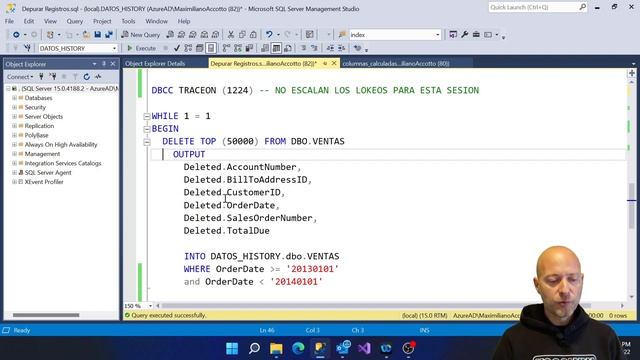
Task: Click the Undo arrow icon
Action: tap(269, 35)
